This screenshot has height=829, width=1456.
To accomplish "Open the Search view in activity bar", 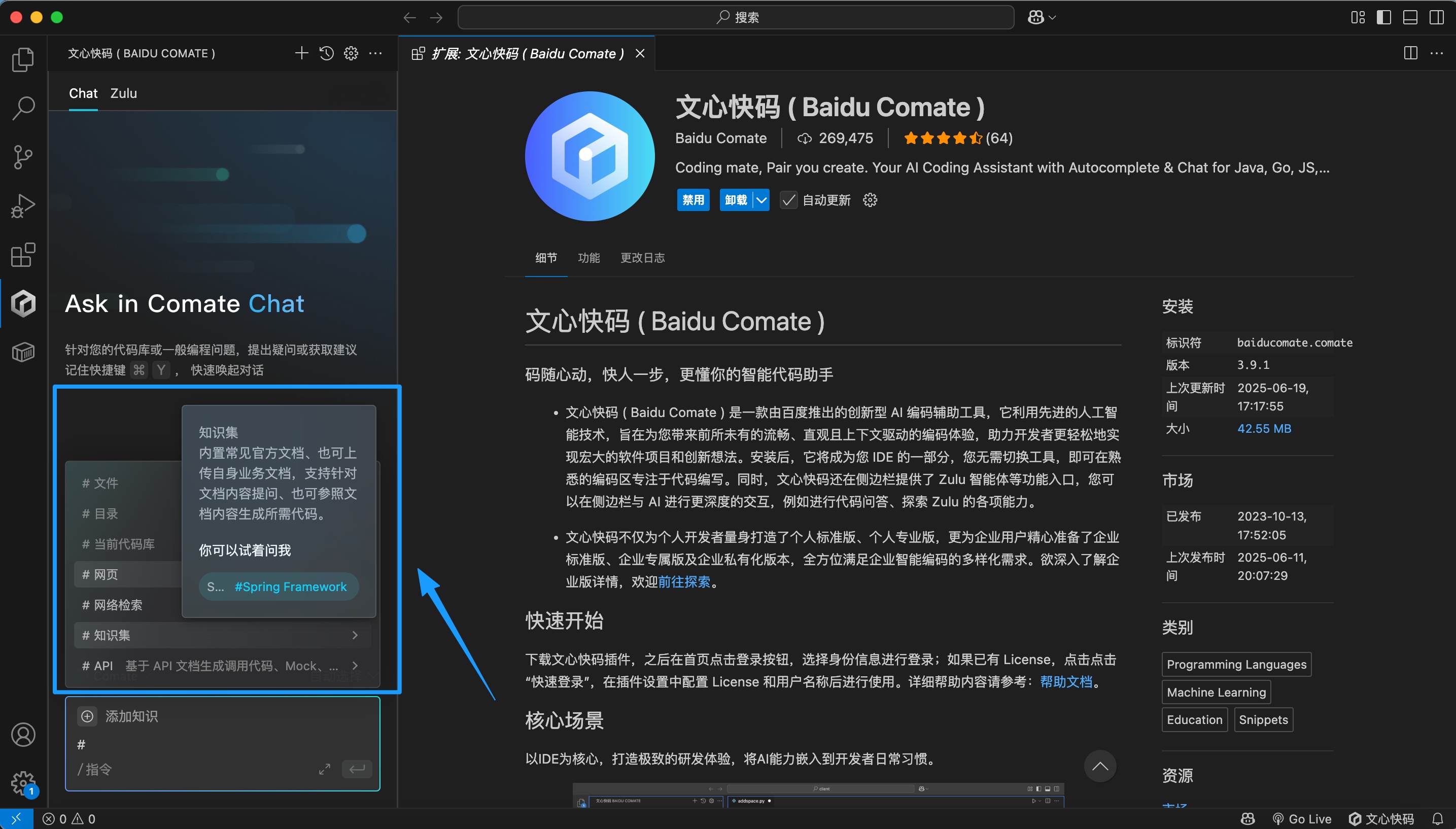I will (x=23, y=108).
